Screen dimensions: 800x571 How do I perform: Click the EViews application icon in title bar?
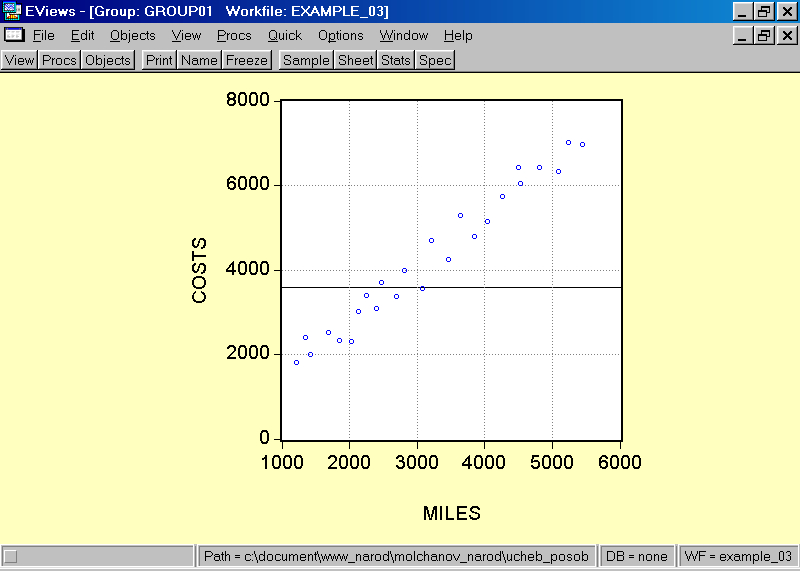[x=11, y=11]
